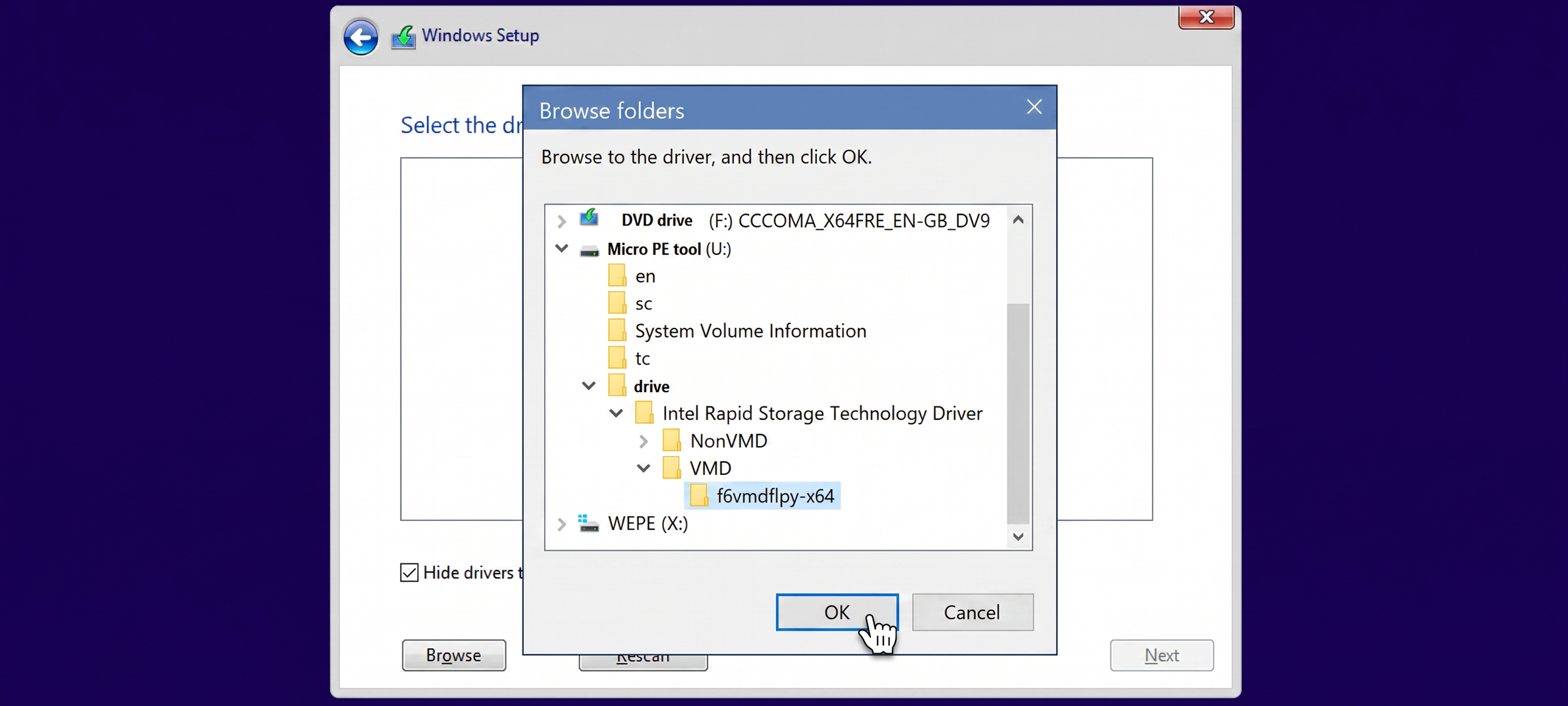Click the f6vmdflpy-x64 folder icon
Image resolution: width=1568 pixels, height=706 pixels.
coord(699,496)
